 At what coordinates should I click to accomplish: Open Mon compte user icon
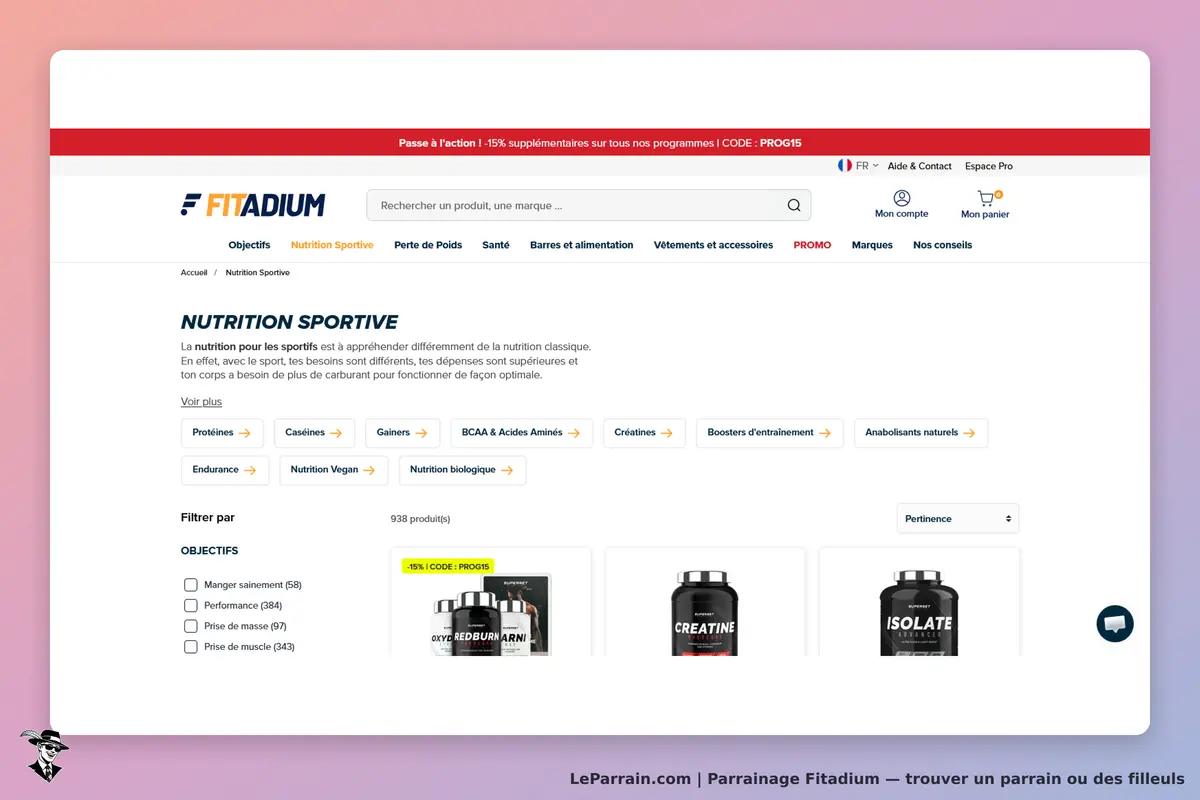(902, 198)
